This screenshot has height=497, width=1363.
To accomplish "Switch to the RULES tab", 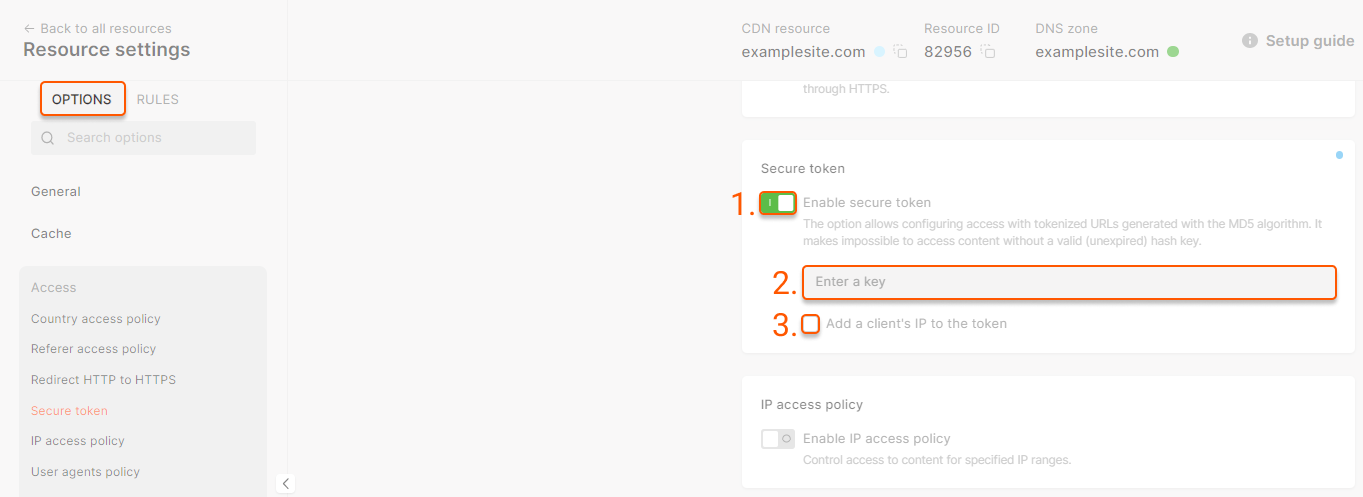I will coord(157,99).
